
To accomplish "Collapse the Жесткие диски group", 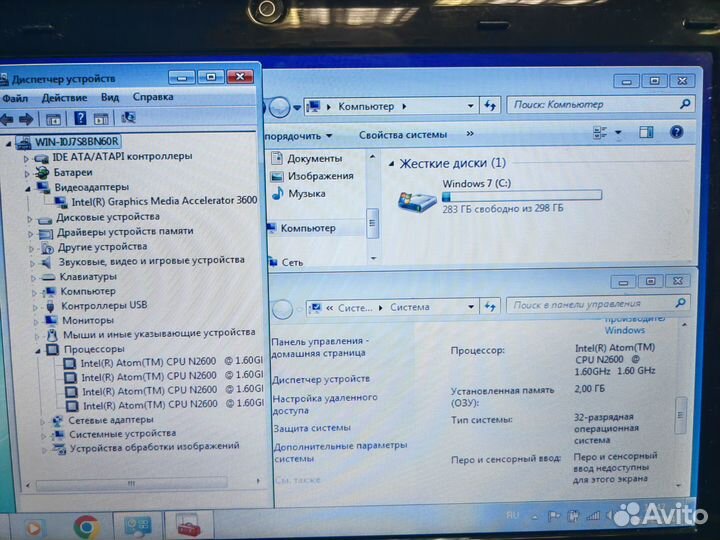I will click(x=391, y=164).
